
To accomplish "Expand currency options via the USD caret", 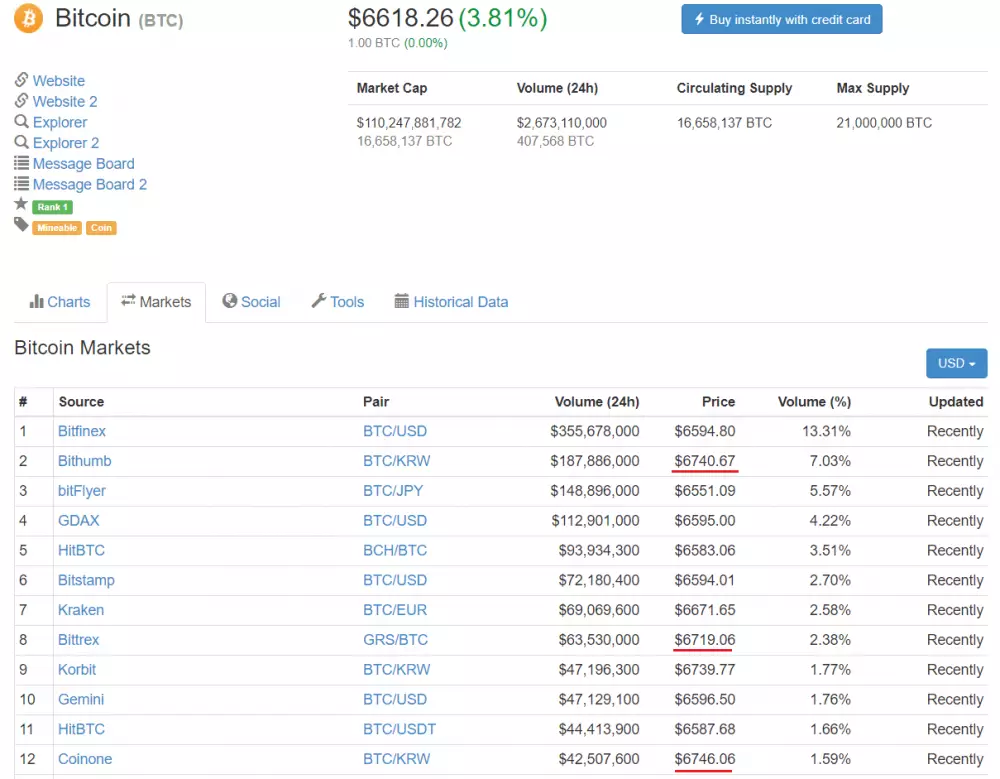I will click(x=971, y=363).
